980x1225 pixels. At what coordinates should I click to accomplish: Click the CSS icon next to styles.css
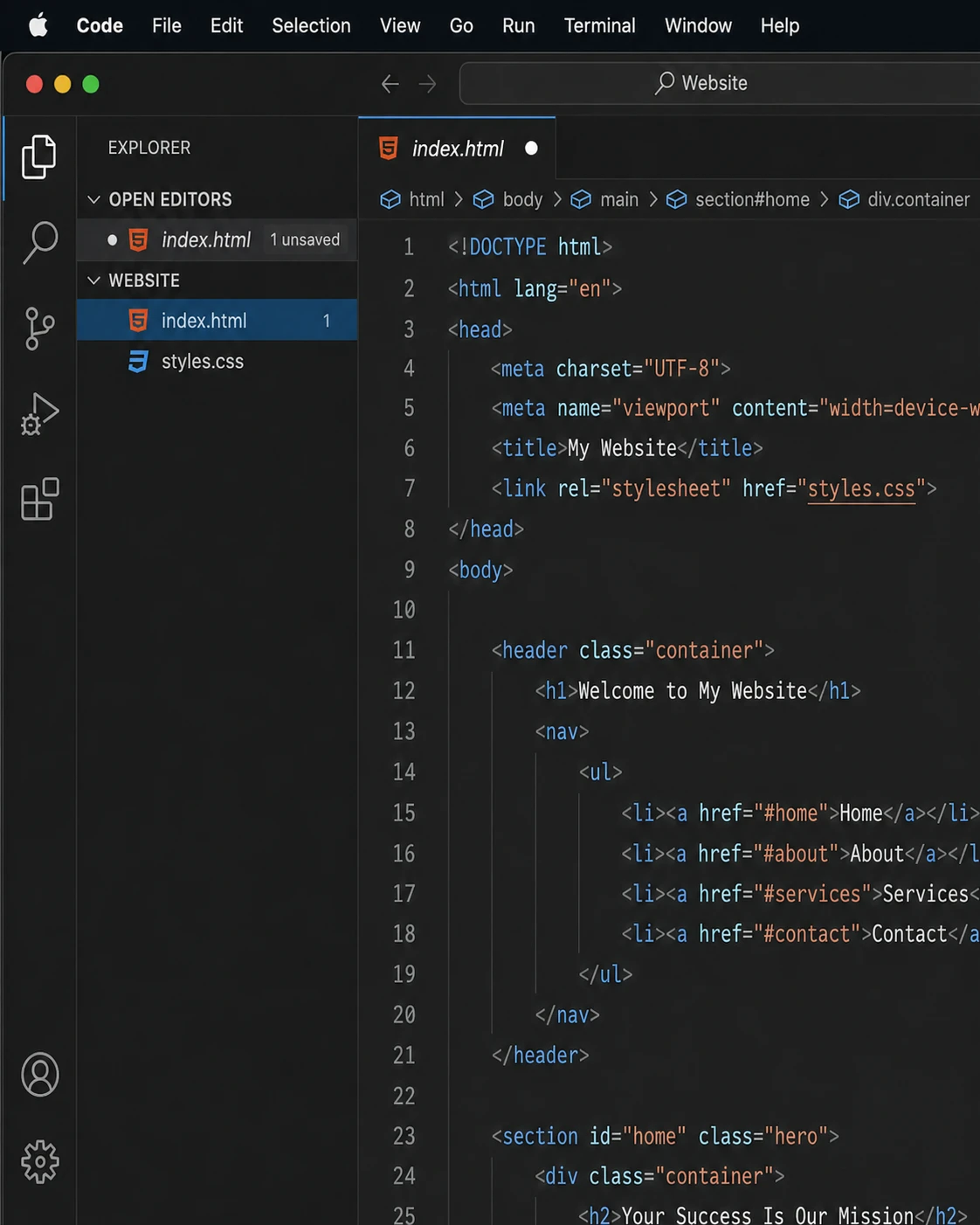(138, 361)
